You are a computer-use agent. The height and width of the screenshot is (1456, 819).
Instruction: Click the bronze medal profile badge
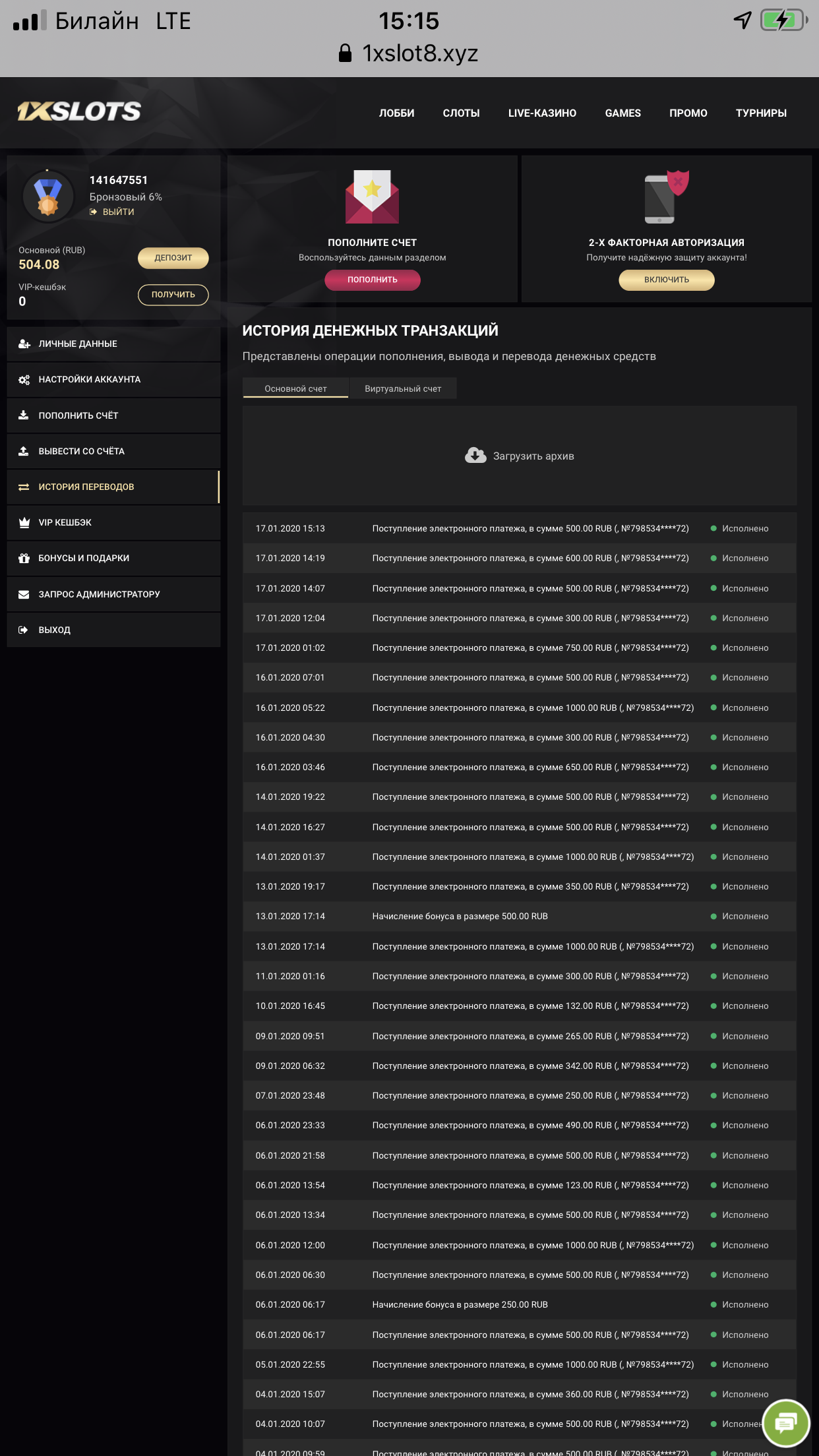point(47,197)
